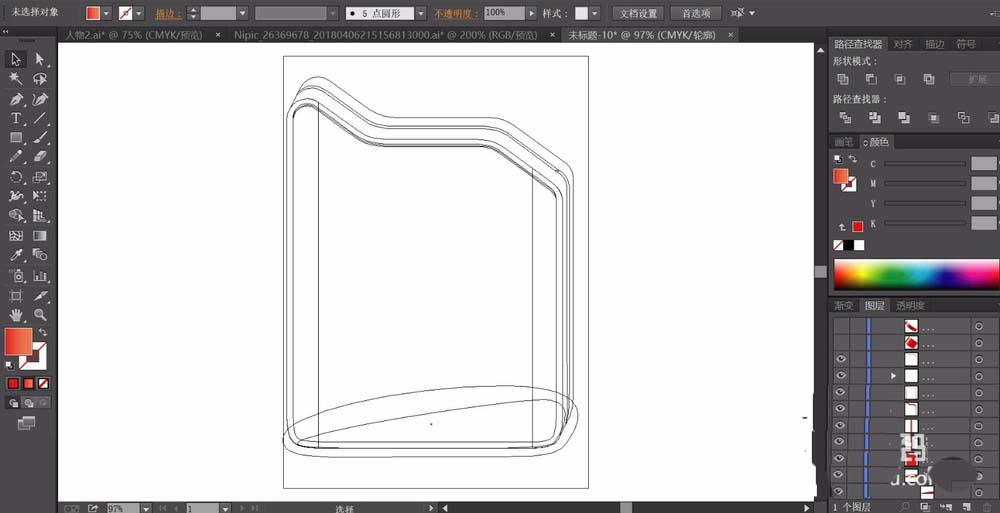
Task: Open the stroke weight dropdown
Action: click(x=242, y=13)
